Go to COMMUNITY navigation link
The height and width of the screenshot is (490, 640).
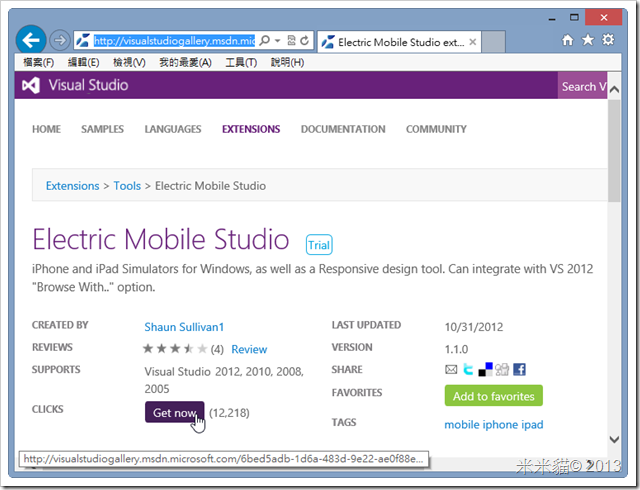click(x=436, y=129)
